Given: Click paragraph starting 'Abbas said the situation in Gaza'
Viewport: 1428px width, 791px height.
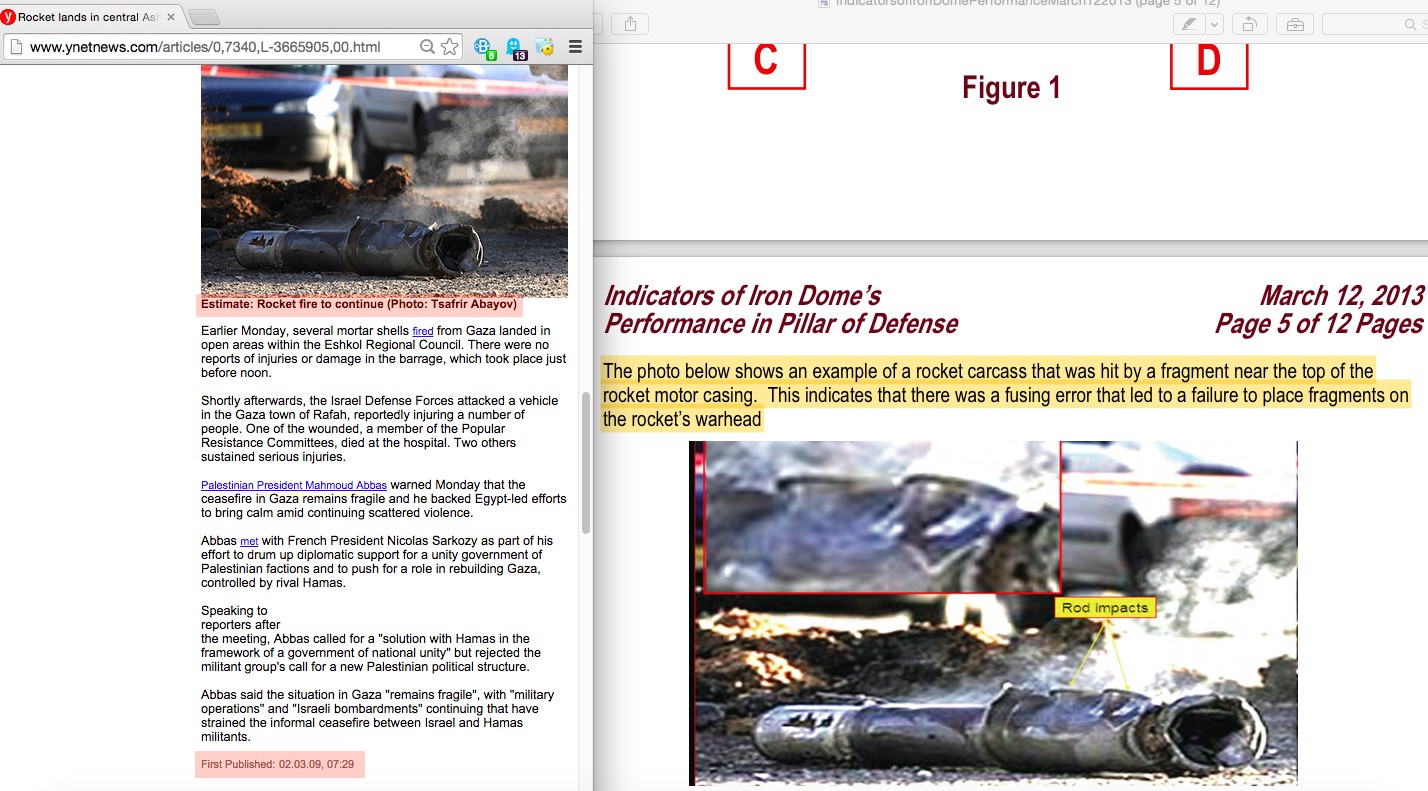Looking at the screenshot, I should pos(378,716).
